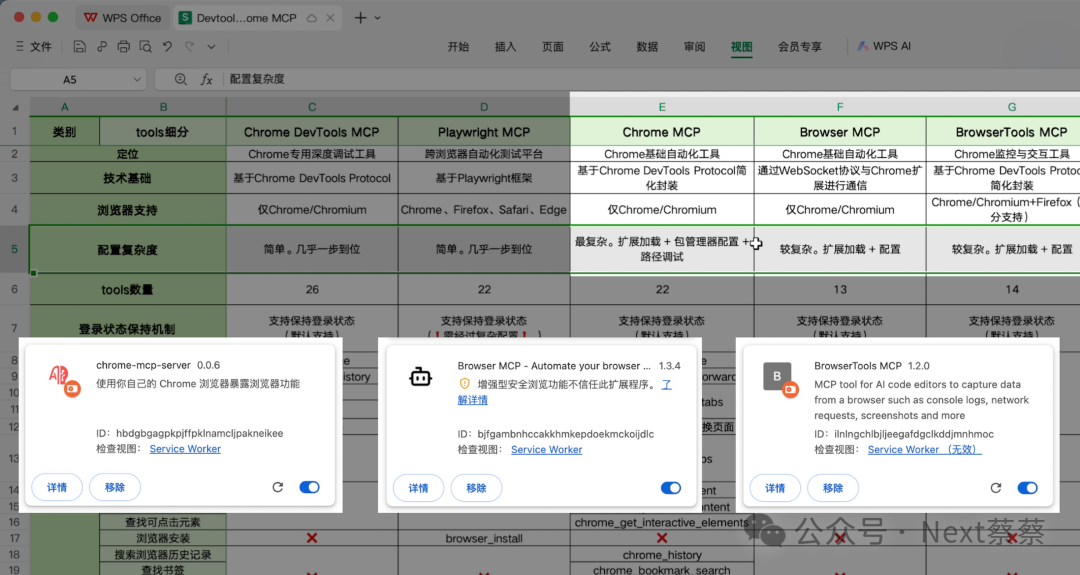Turn off BrowserTools MCP extension toggle

point(1027,487)
